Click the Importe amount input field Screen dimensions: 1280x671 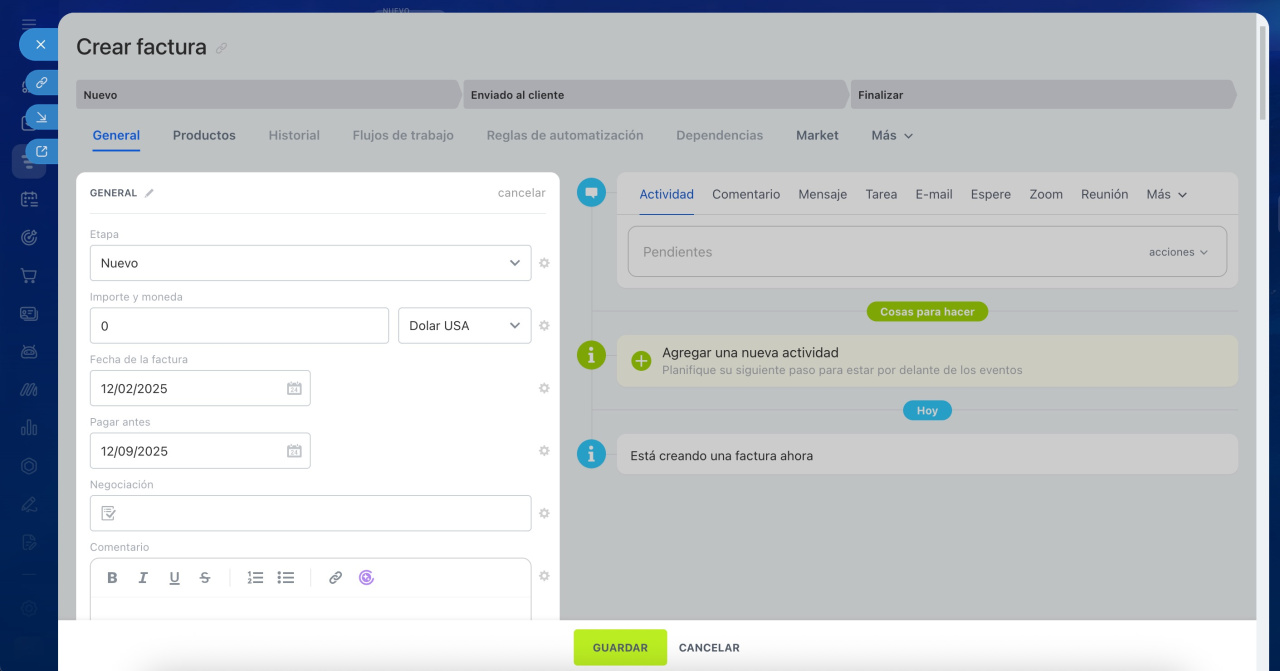[239, 326]
